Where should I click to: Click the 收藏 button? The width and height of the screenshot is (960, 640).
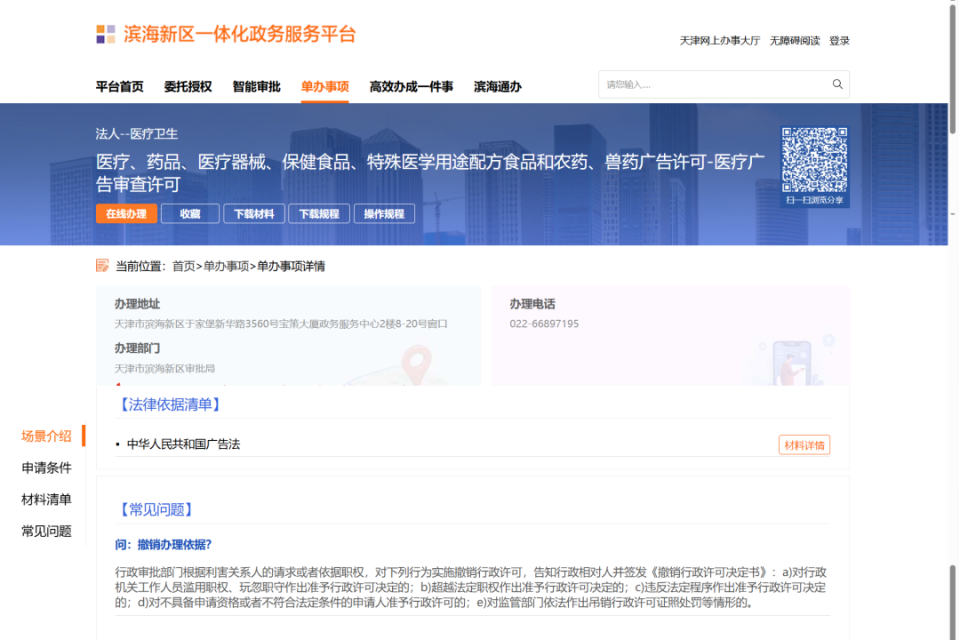pyautogui.click(x=190, y=214)
